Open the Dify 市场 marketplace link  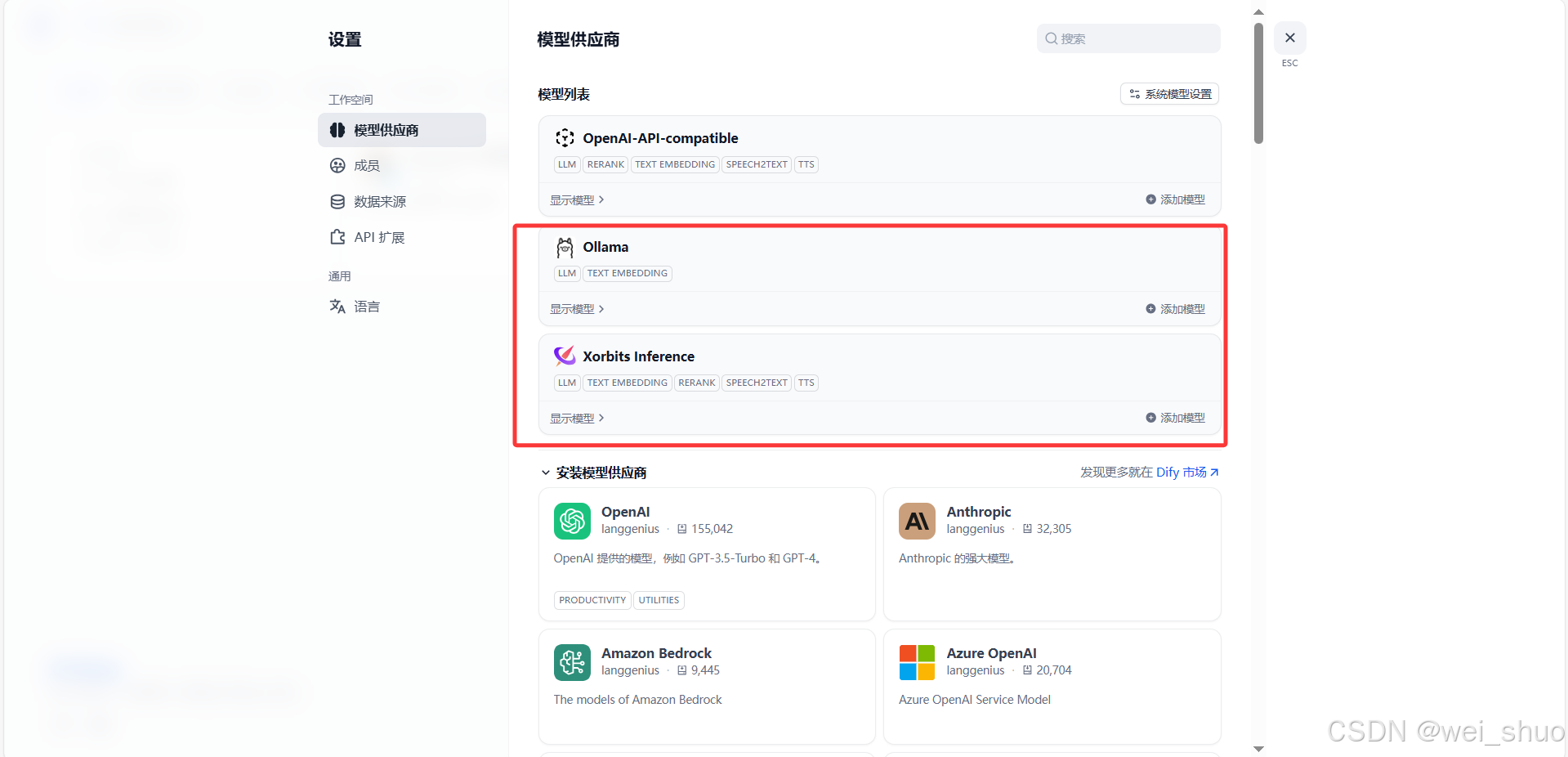pos(1187,472)
